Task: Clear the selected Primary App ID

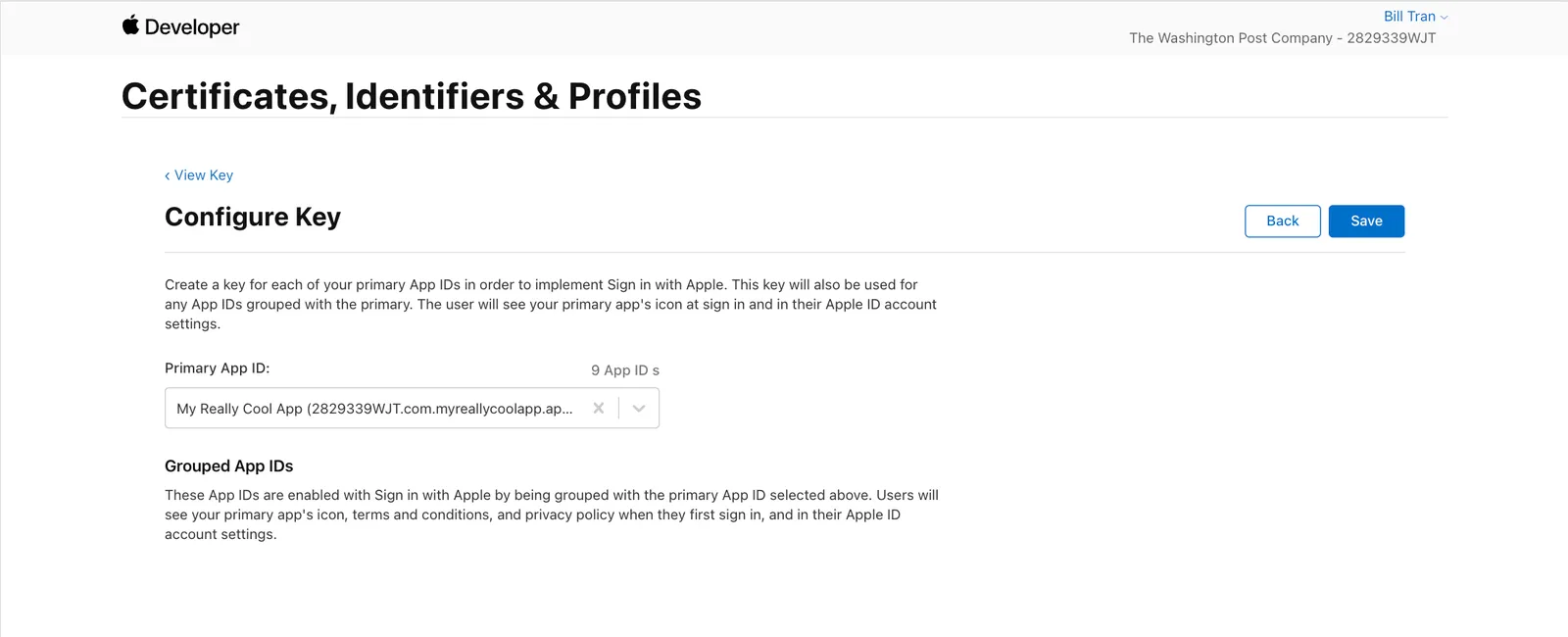Action: 599,408
